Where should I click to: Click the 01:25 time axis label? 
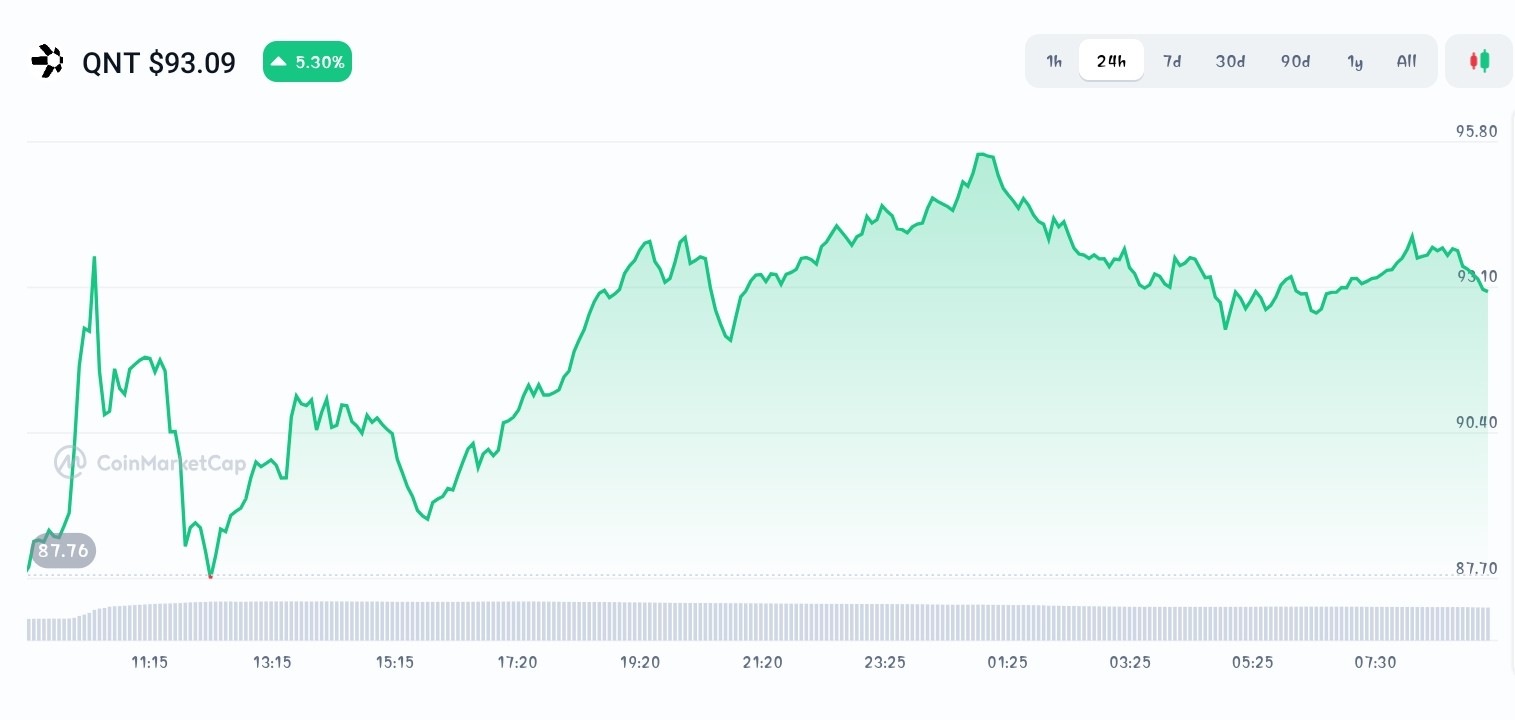click(1008, 662)
